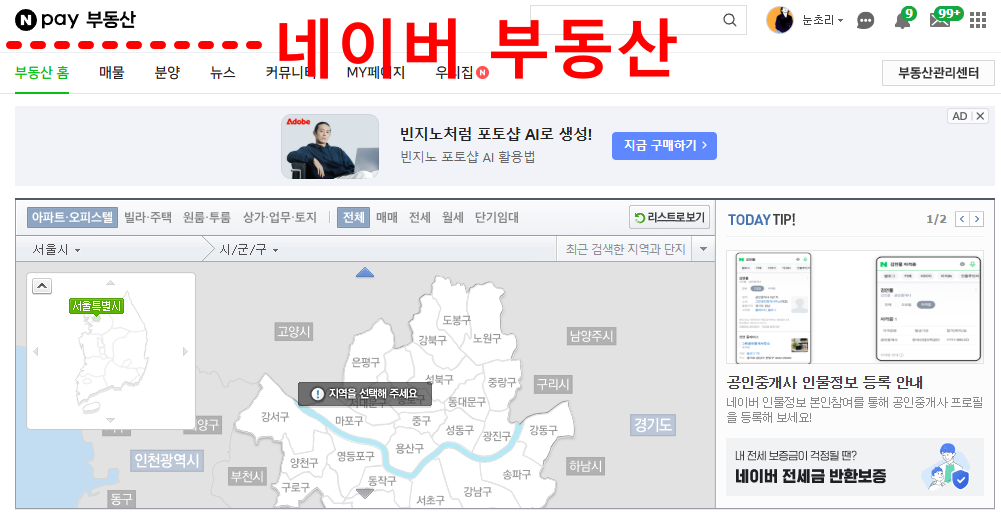Switch to 리스트로보기 list view

coord(670,217)
